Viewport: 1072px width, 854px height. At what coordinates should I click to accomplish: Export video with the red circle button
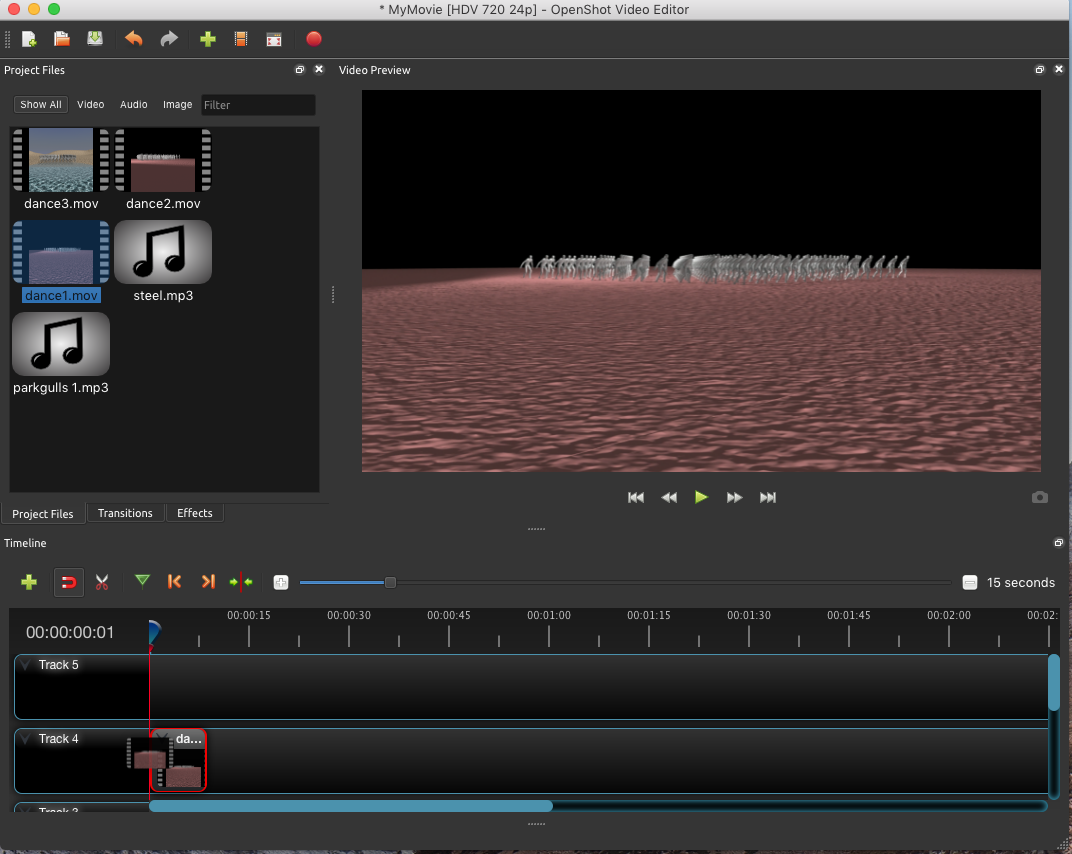314,39
